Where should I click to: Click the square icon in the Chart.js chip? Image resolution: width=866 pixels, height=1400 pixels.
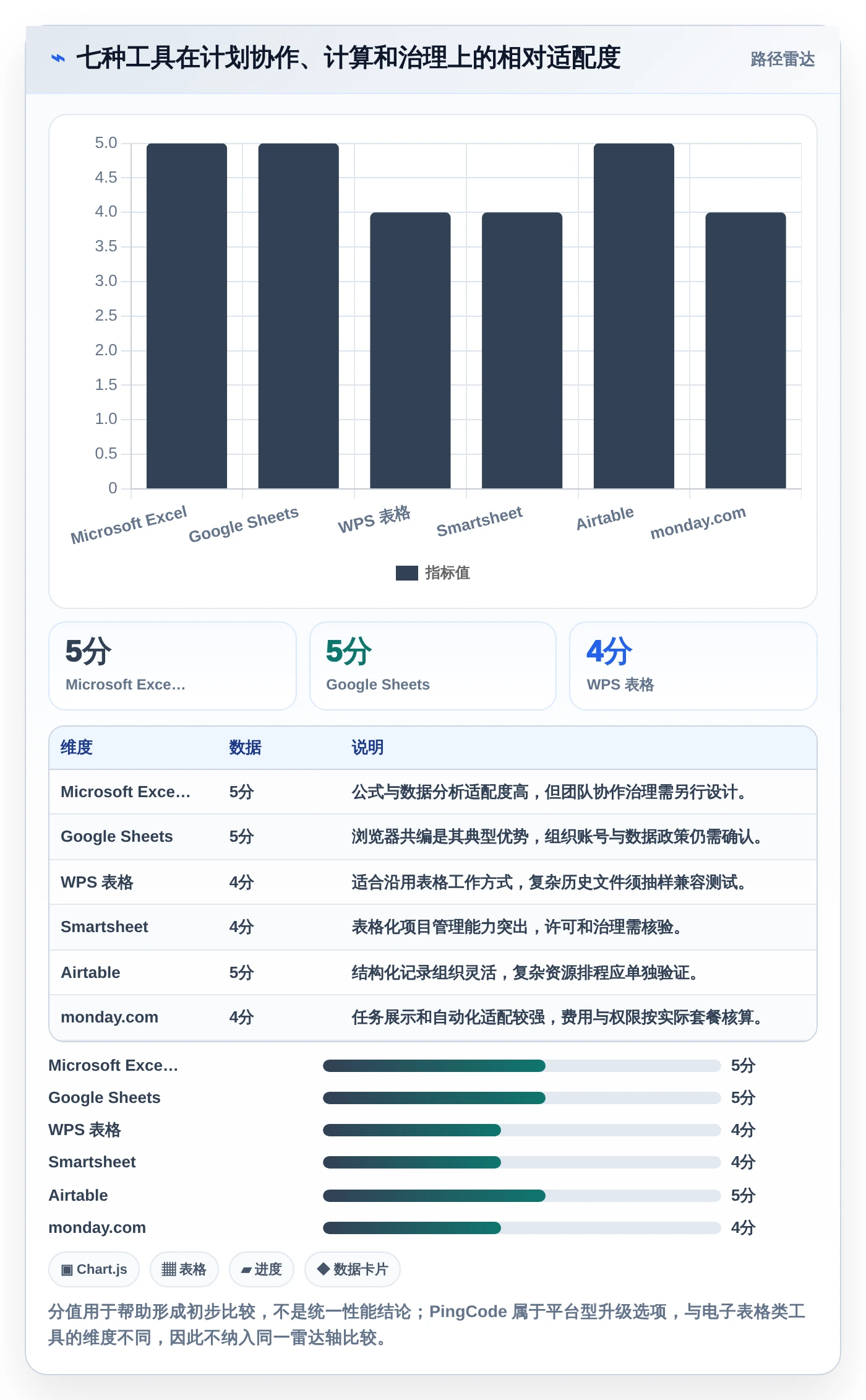pos(67,1270)
